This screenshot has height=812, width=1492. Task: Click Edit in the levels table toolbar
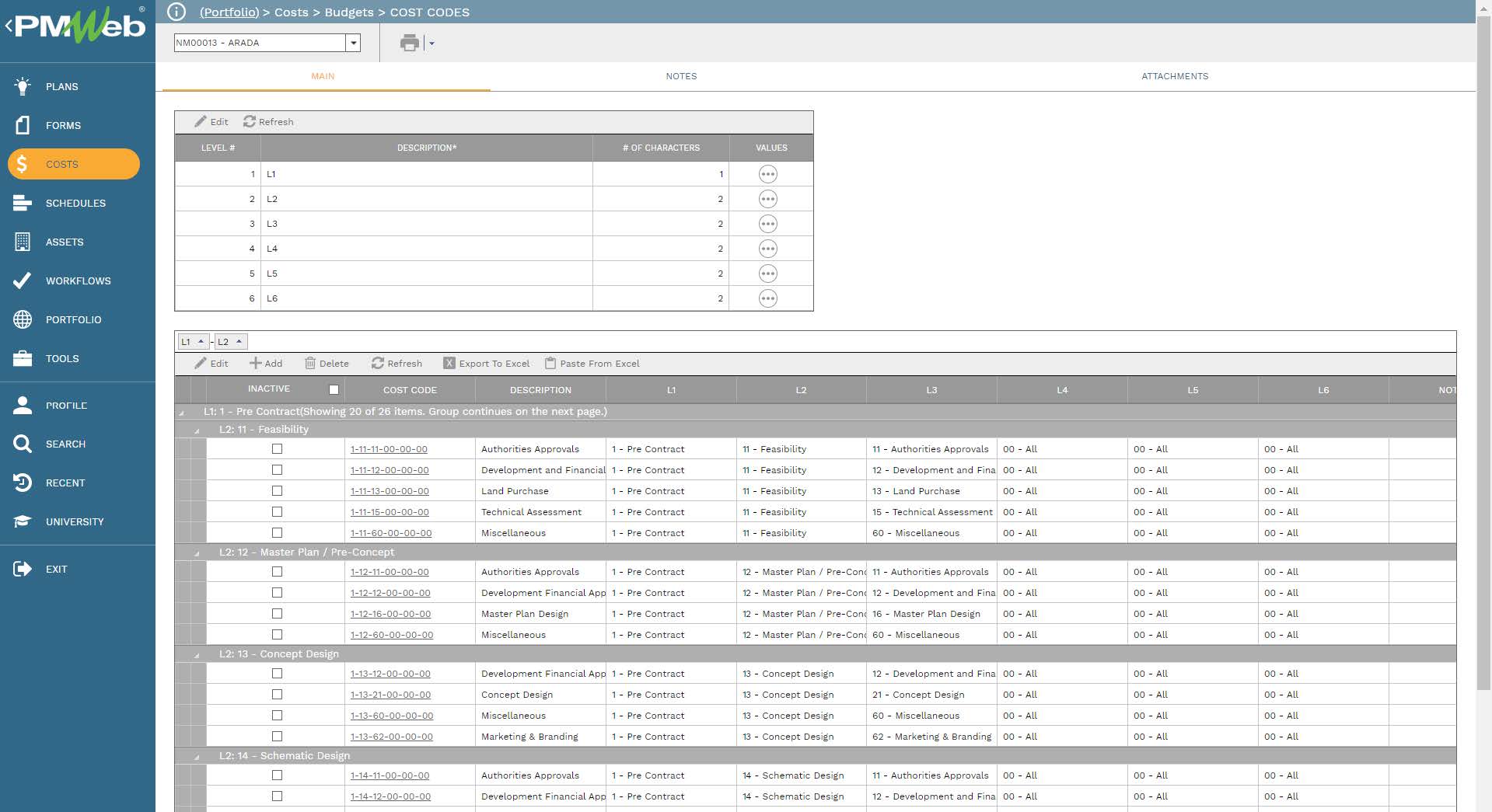[211, 122]
